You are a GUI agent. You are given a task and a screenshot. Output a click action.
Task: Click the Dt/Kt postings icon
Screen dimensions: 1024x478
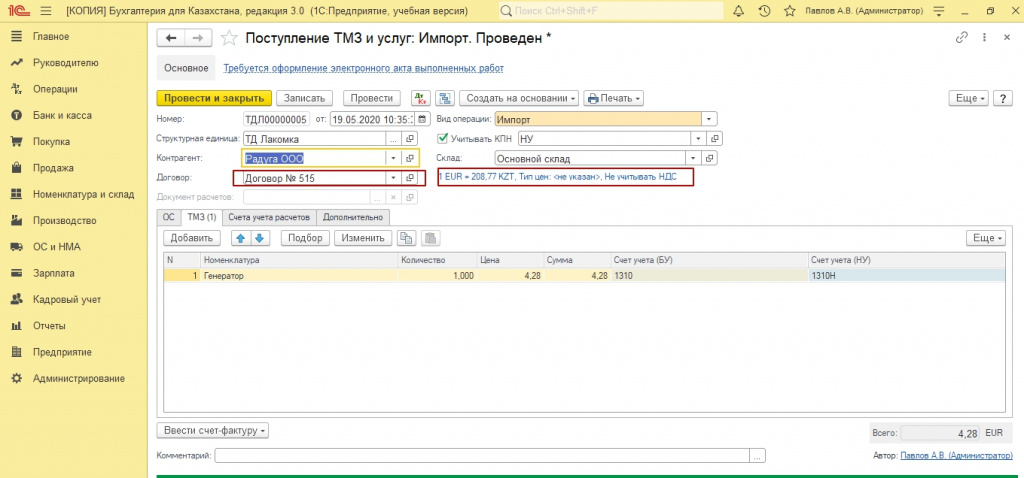click(421, 98)
